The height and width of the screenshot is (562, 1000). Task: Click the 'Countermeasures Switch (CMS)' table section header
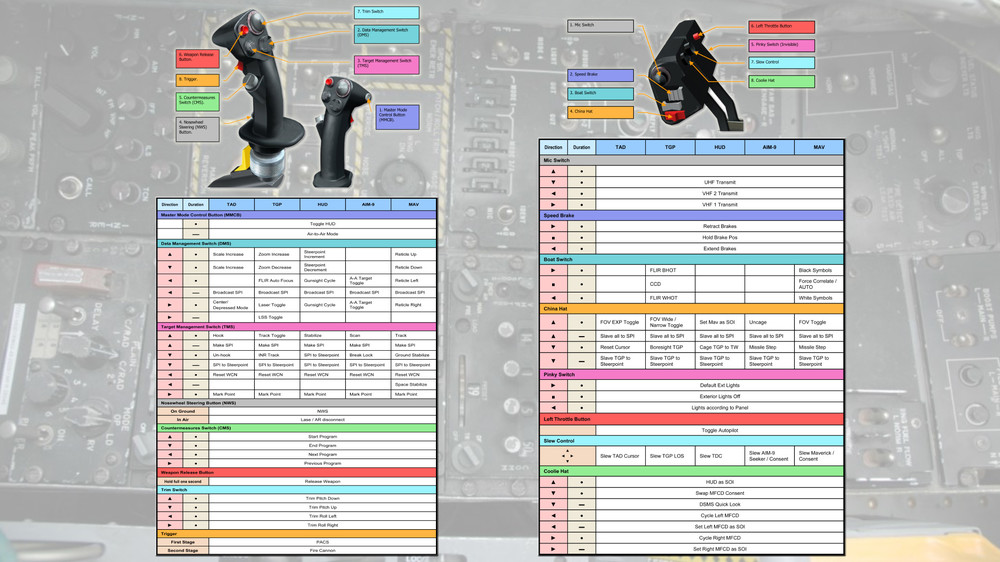pos(297,428)
